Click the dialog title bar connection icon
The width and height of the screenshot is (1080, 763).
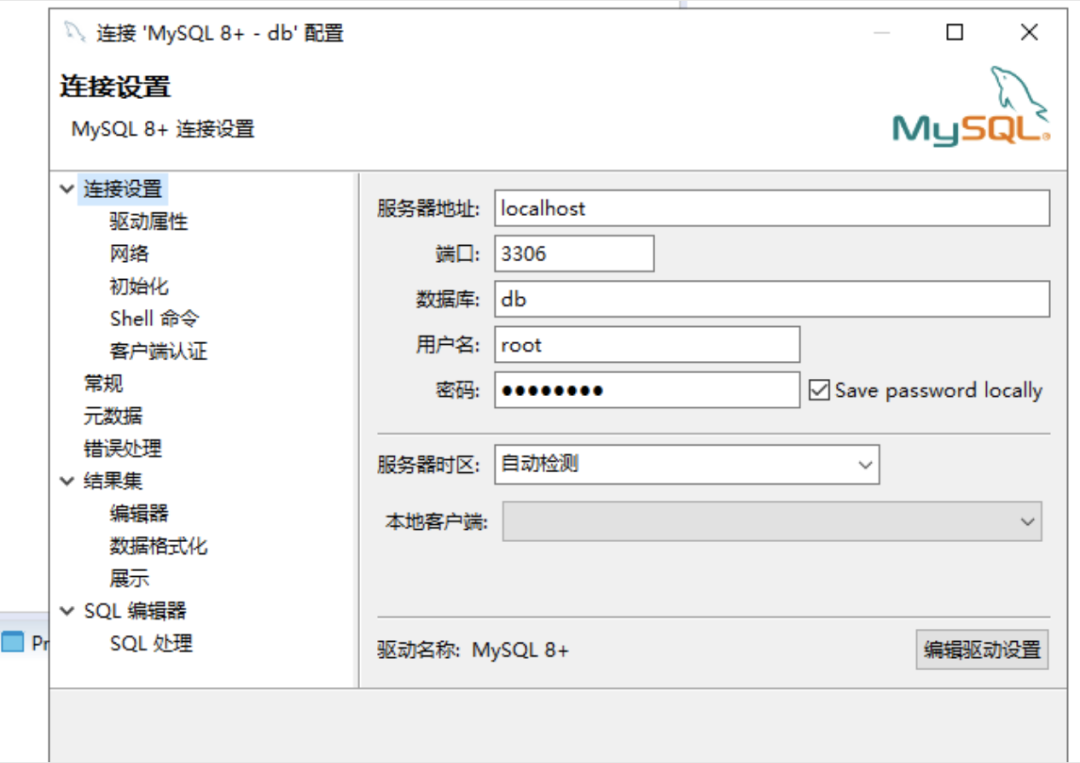coord(74,32)
